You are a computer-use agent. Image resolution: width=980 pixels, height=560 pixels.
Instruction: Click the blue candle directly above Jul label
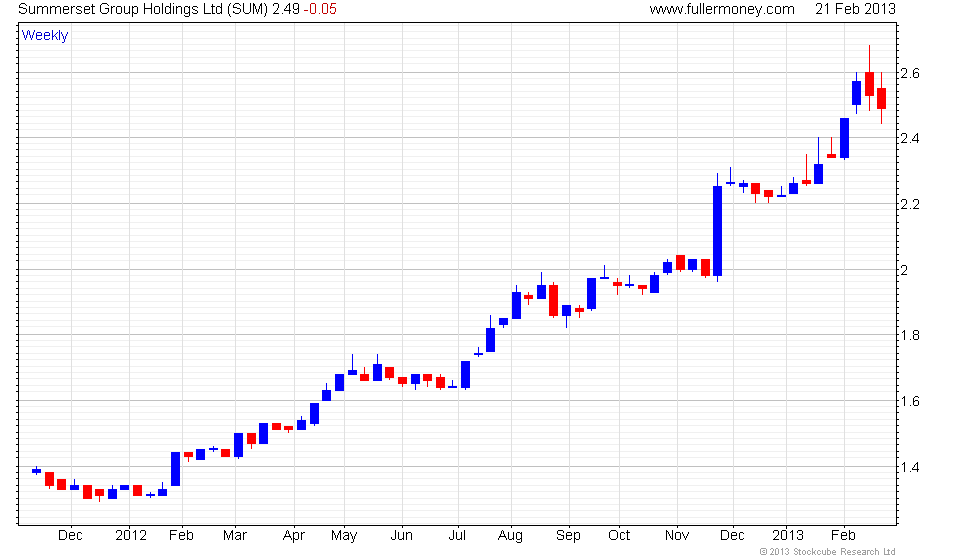point(465,374)
